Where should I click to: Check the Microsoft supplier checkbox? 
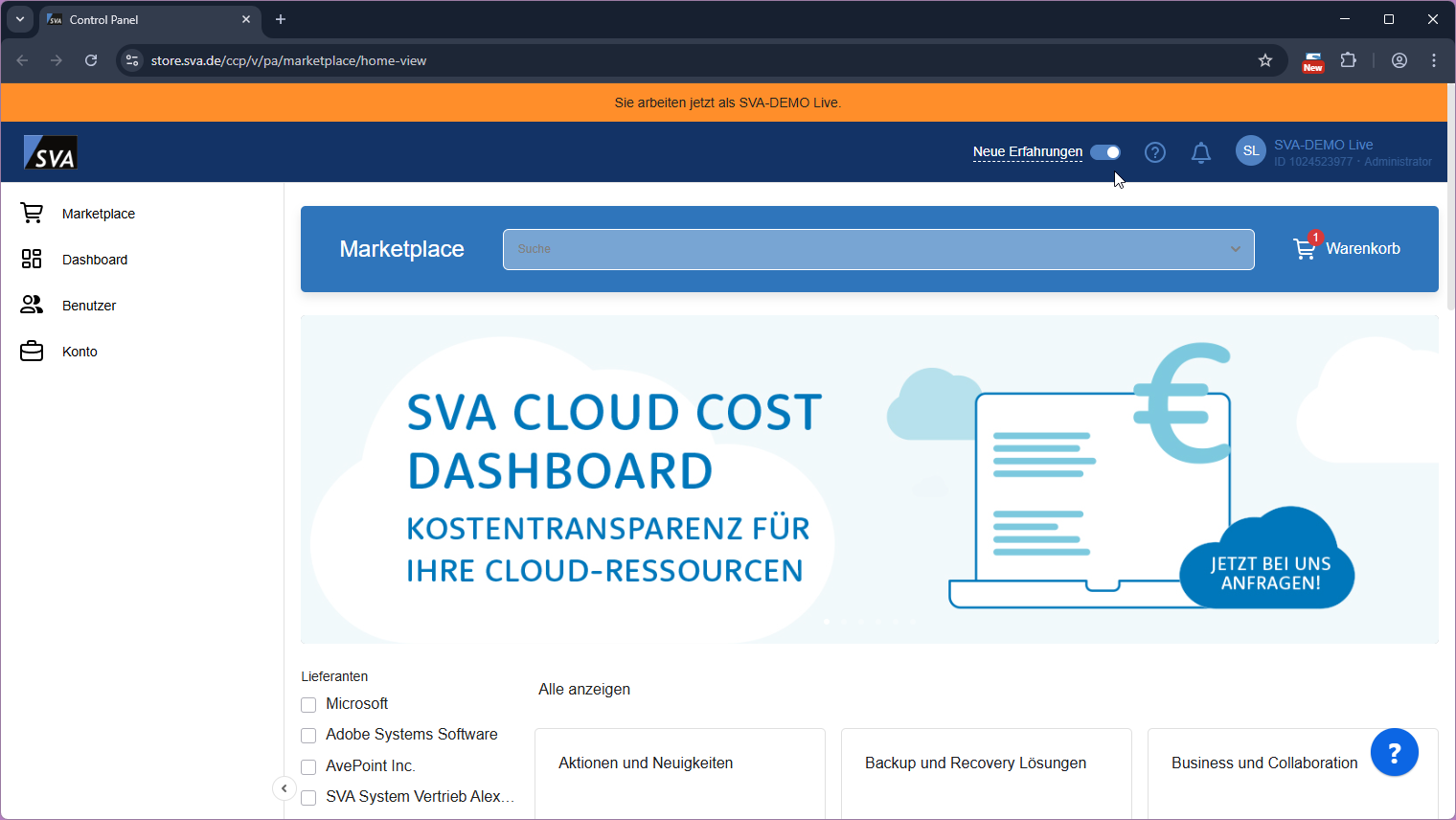pyautogui.click(x=308, y=705)
